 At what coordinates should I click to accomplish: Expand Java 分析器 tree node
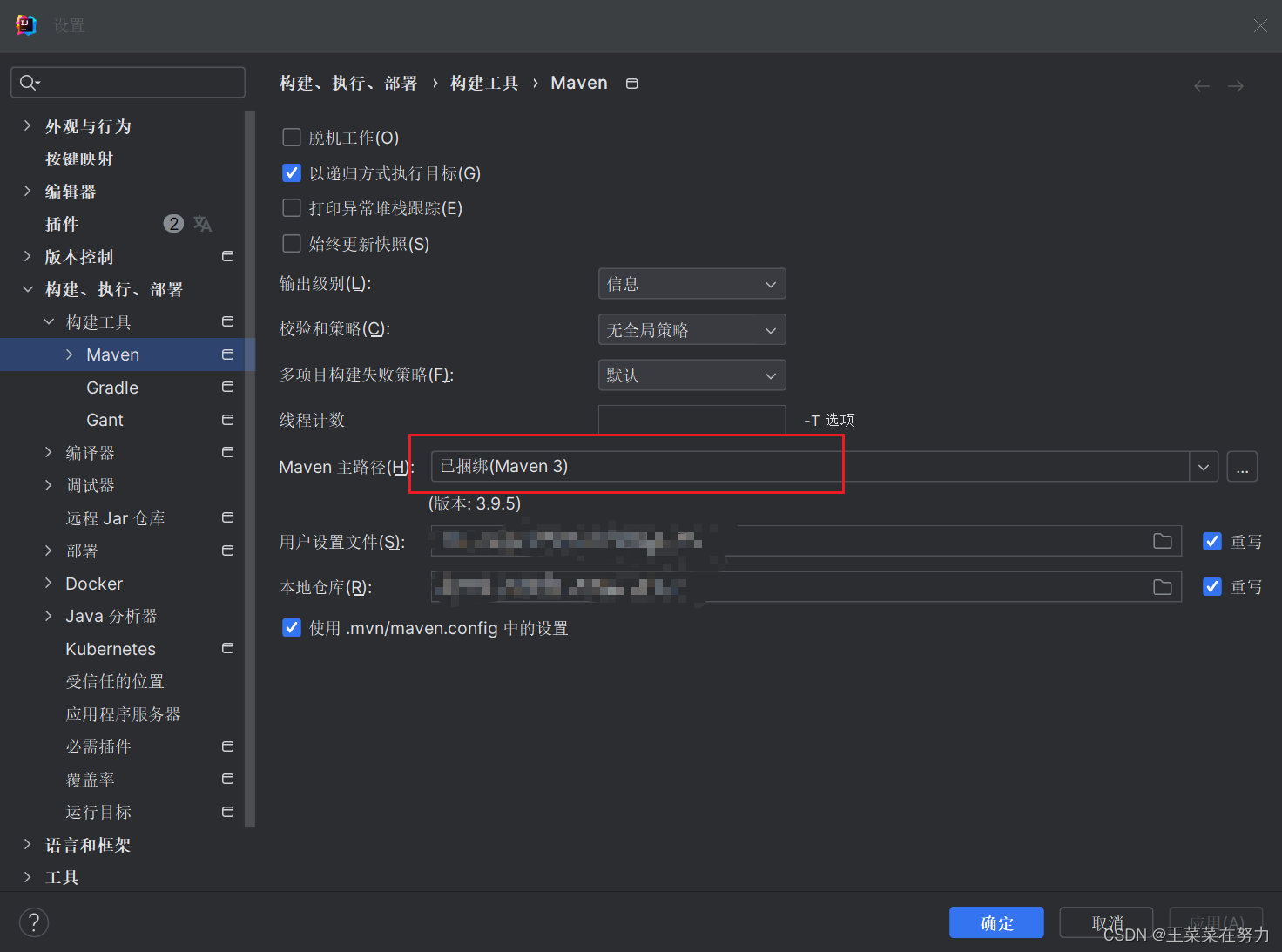click(x=49, y=616)
